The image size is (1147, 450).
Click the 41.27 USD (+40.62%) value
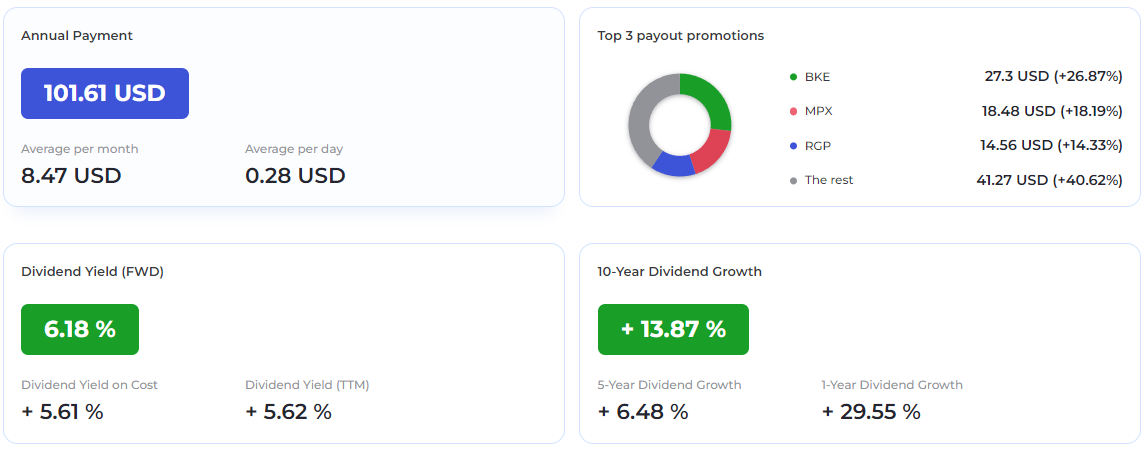[1050, 180]
